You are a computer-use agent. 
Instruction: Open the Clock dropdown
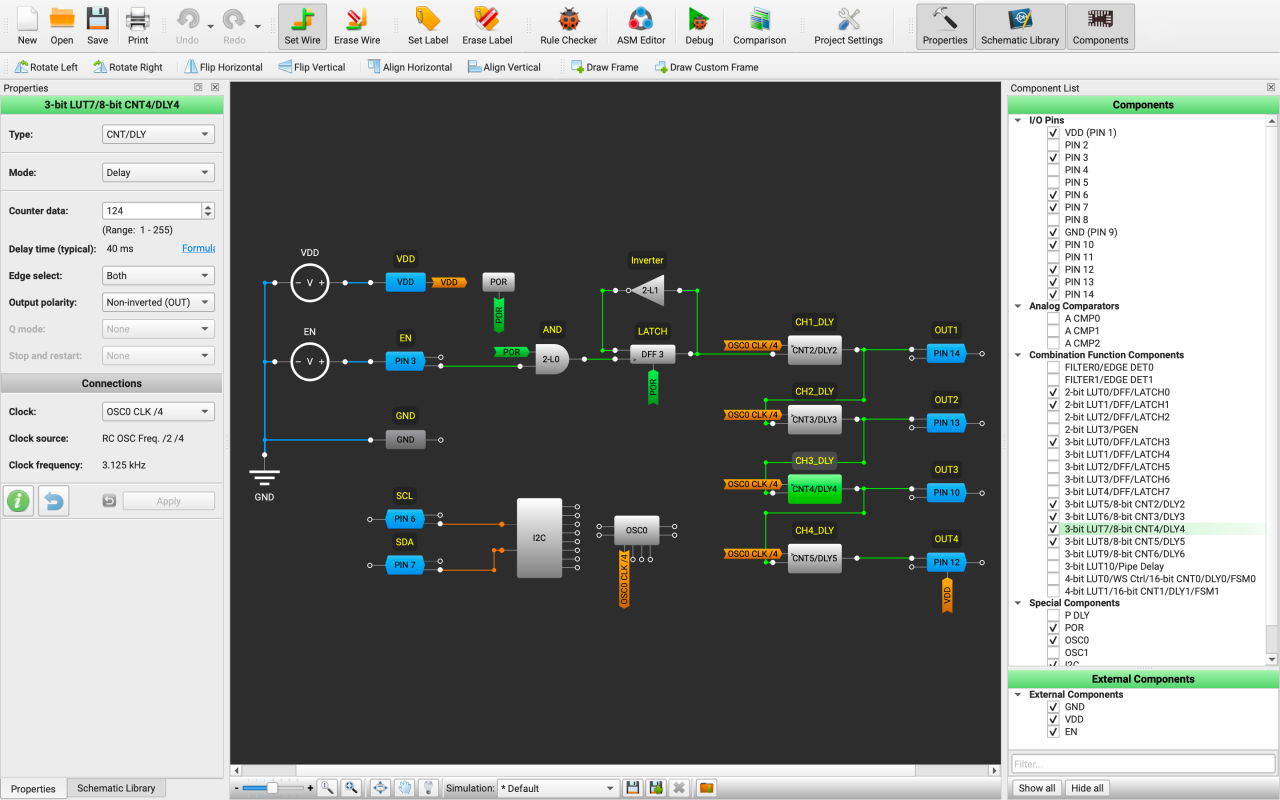[x=158, y=411]
